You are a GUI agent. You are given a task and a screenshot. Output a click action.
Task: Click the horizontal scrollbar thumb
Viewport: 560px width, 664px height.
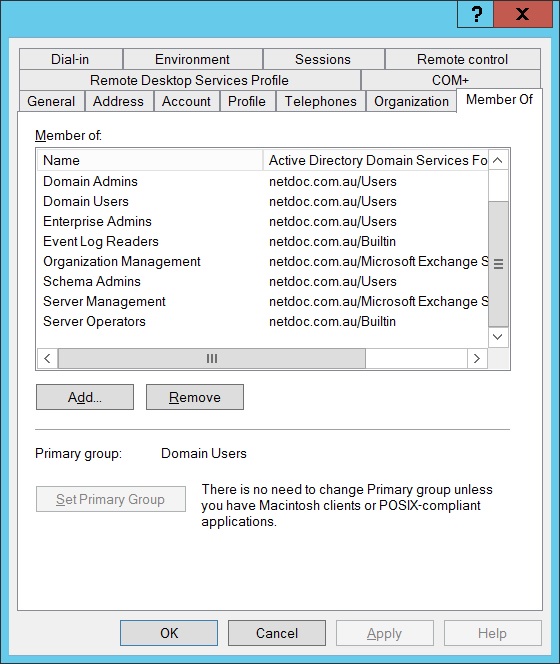212,358
